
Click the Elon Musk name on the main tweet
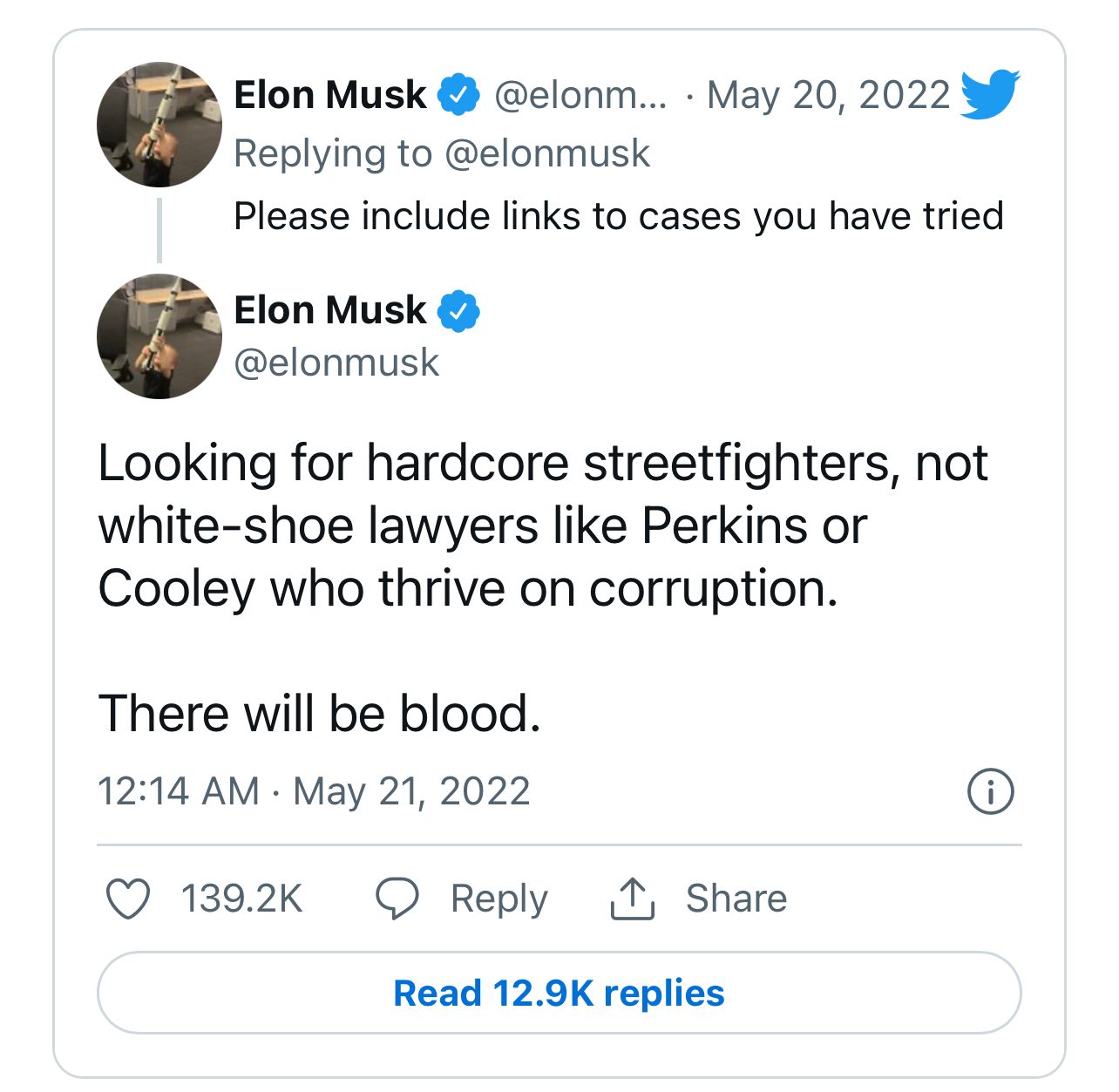(330, 310)
